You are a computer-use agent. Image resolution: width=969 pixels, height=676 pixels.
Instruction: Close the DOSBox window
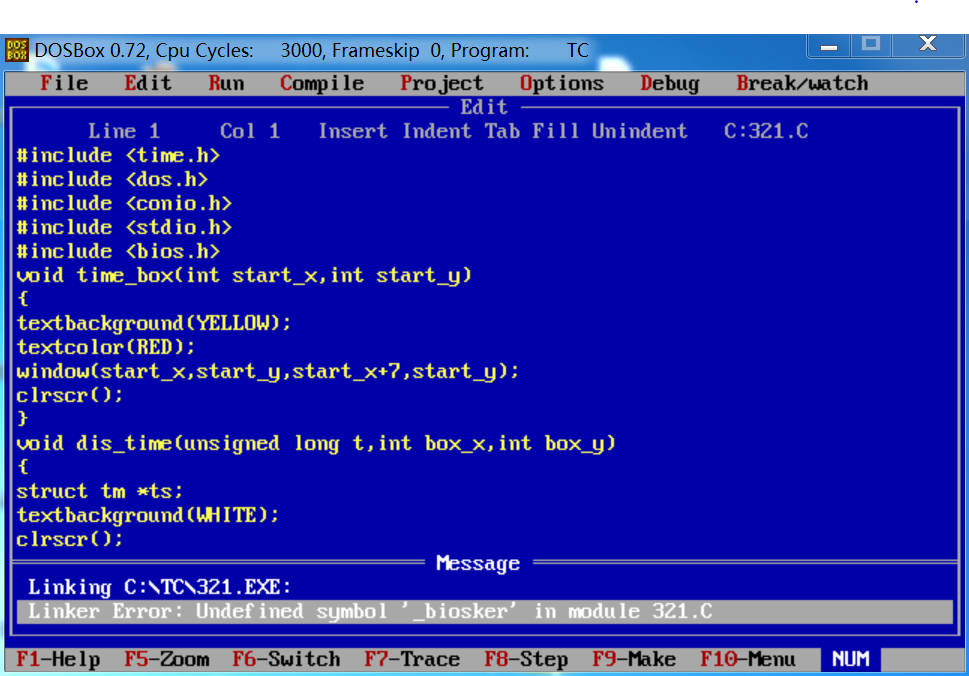(928, 44)
